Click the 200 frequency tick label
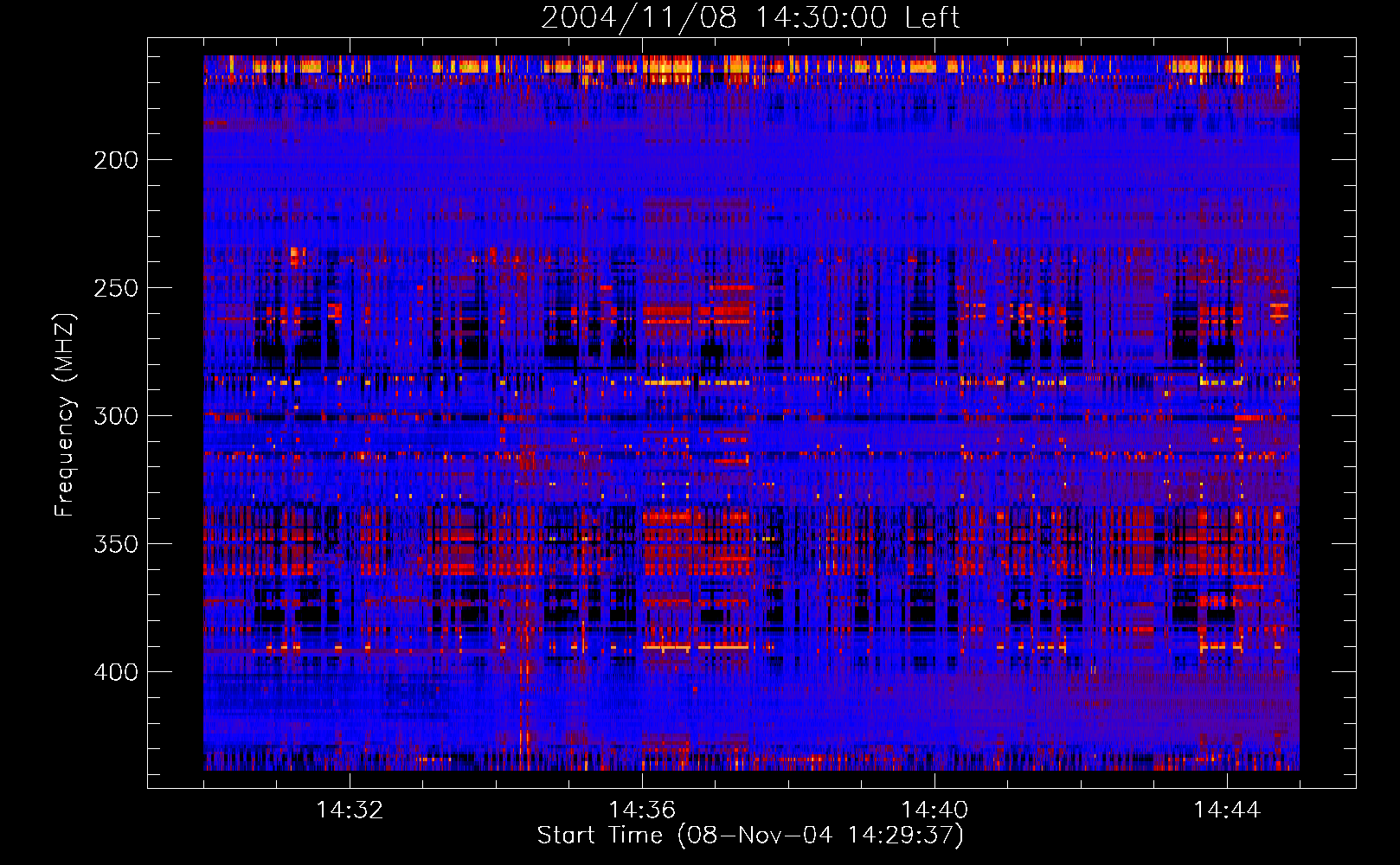The width and height of the screenshot is (1400, 865). (x=116, y=160)
